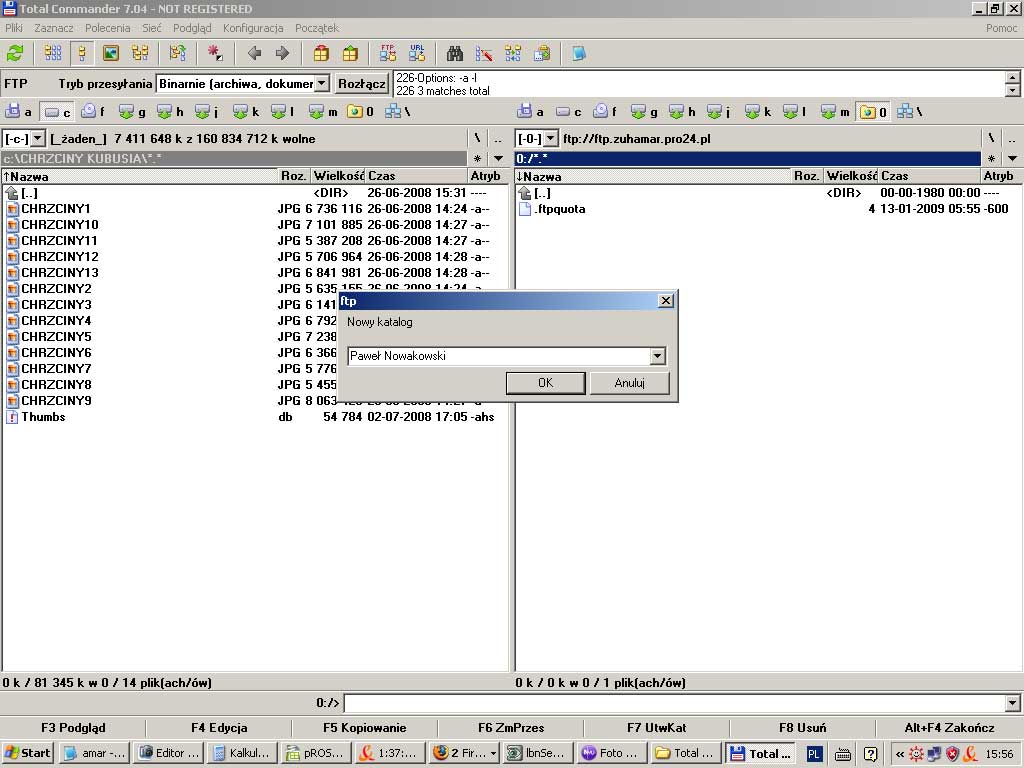Expand the Nowy katalog name combo box arrow
1024x768 pixels.
657,356
